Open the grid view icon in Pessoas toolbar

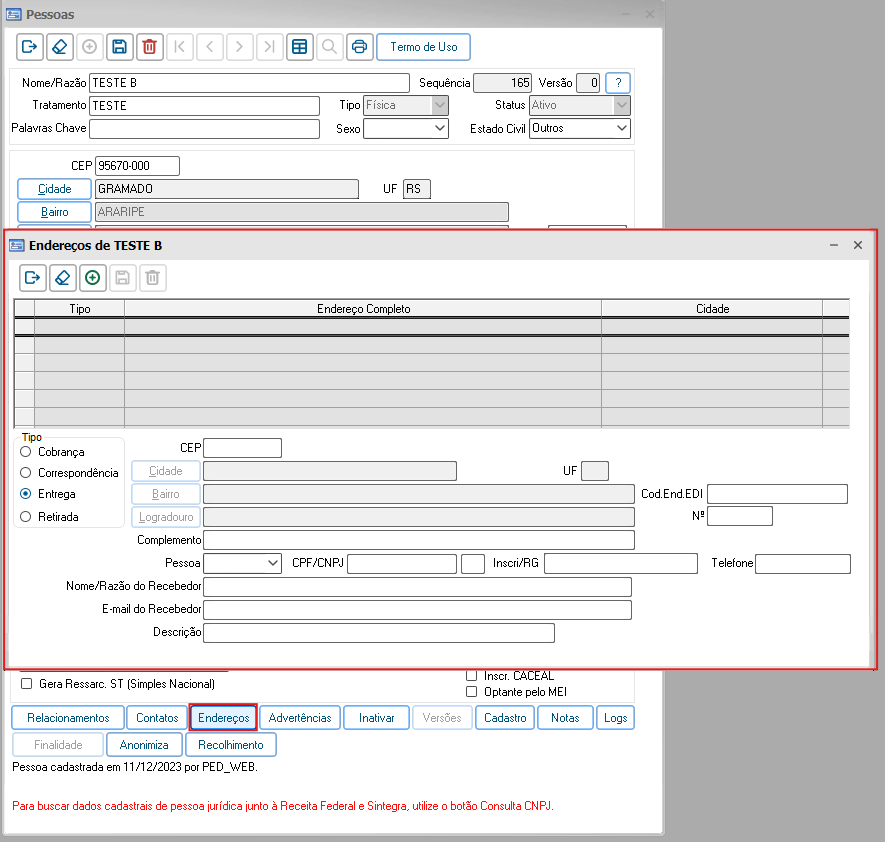[300, 47]
